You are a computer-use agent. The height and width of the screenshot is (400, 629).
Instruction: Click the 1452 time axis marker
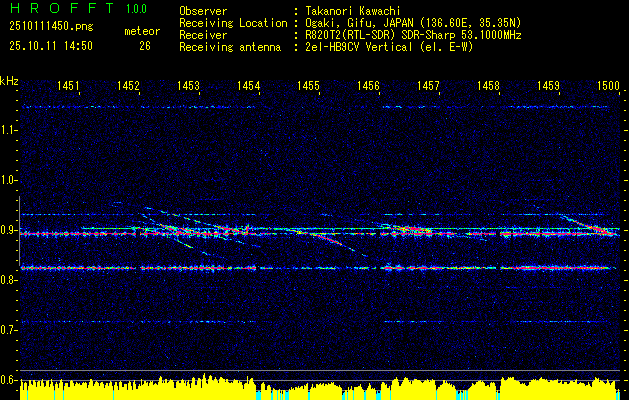(x=128, y=85)
